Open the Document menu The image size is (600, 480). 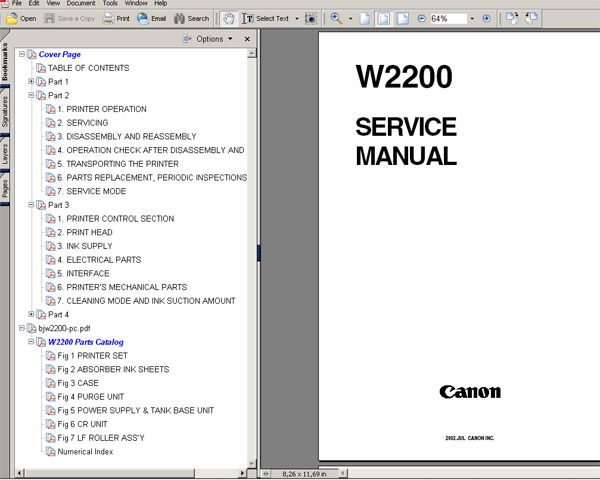(x=81, y=3)
